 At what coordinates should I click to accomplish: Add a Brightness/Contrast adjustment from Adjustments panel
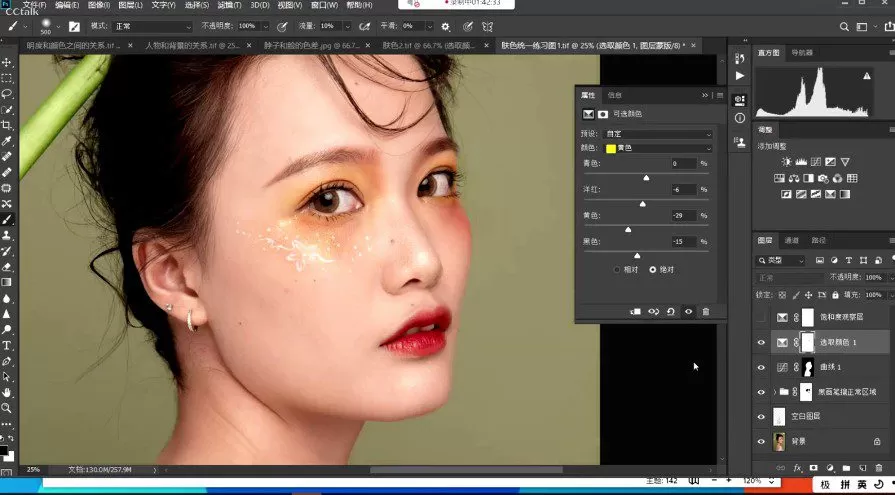point(787,162)
